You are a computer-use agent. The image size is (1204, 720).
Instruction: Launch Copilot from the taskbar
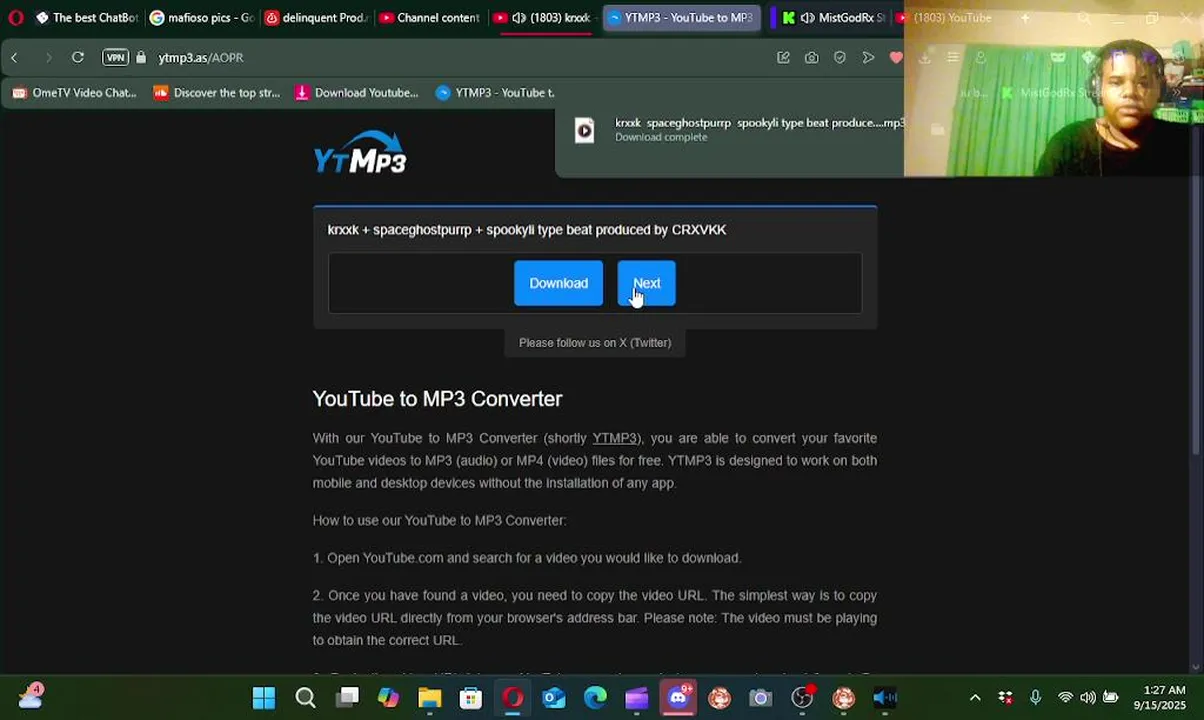click(x=388, y=698)
